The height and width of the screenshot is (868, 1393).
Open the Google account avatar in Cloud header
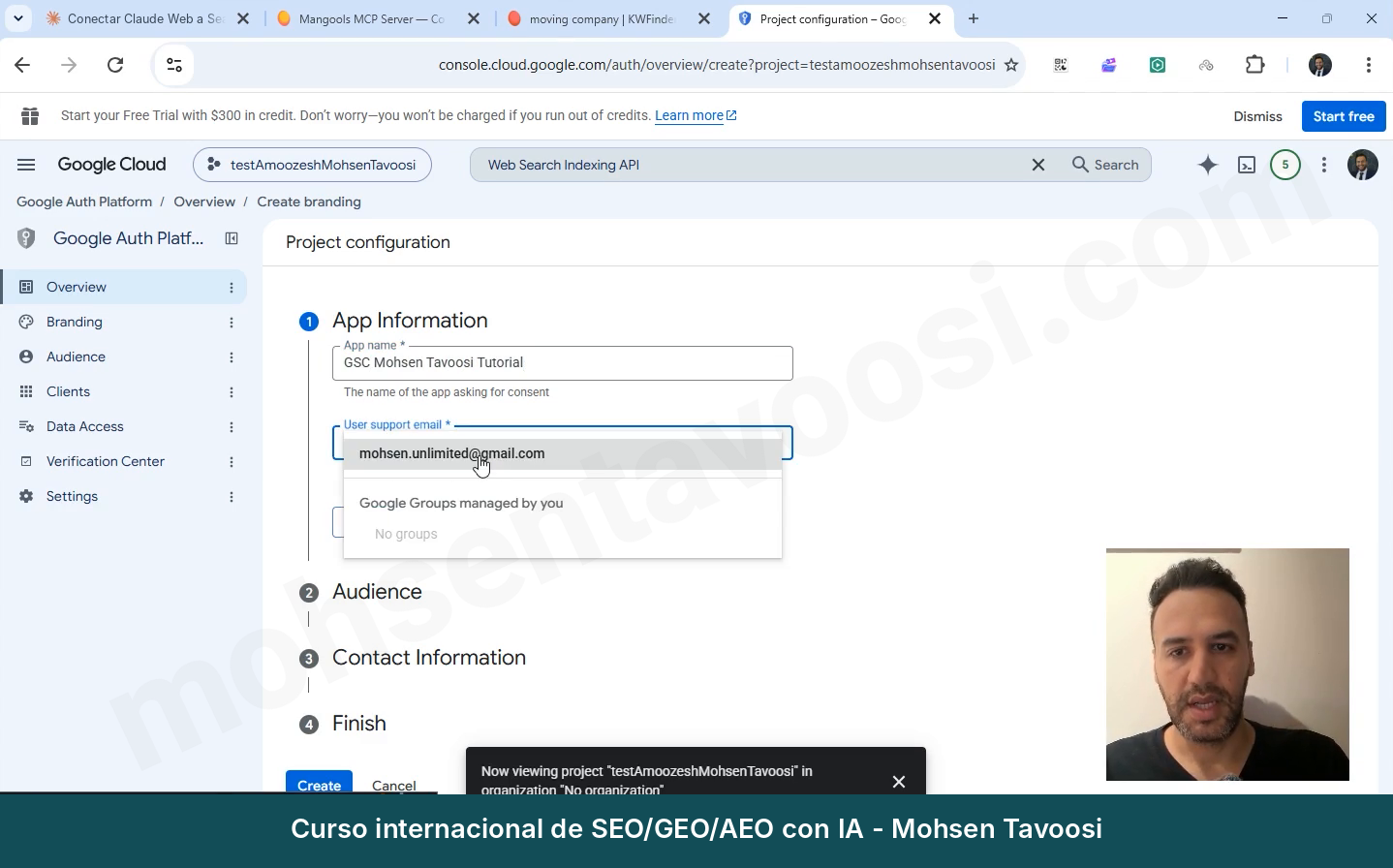(1362, 165)
